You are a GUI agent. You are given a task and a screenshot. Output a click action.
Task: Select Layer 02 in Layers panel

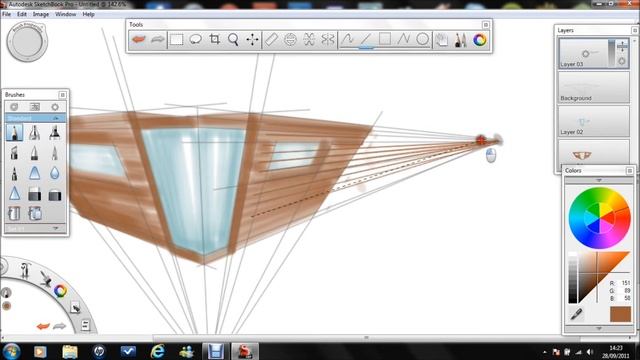[594, 121]
